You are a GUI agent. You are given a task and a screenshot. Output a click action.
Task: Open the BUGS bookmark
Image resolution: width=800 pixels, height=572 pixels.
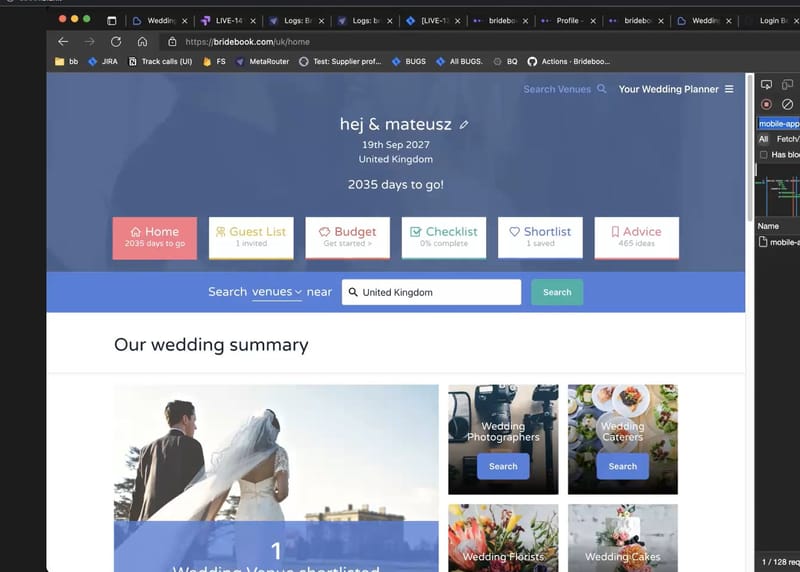click(409, 61)
